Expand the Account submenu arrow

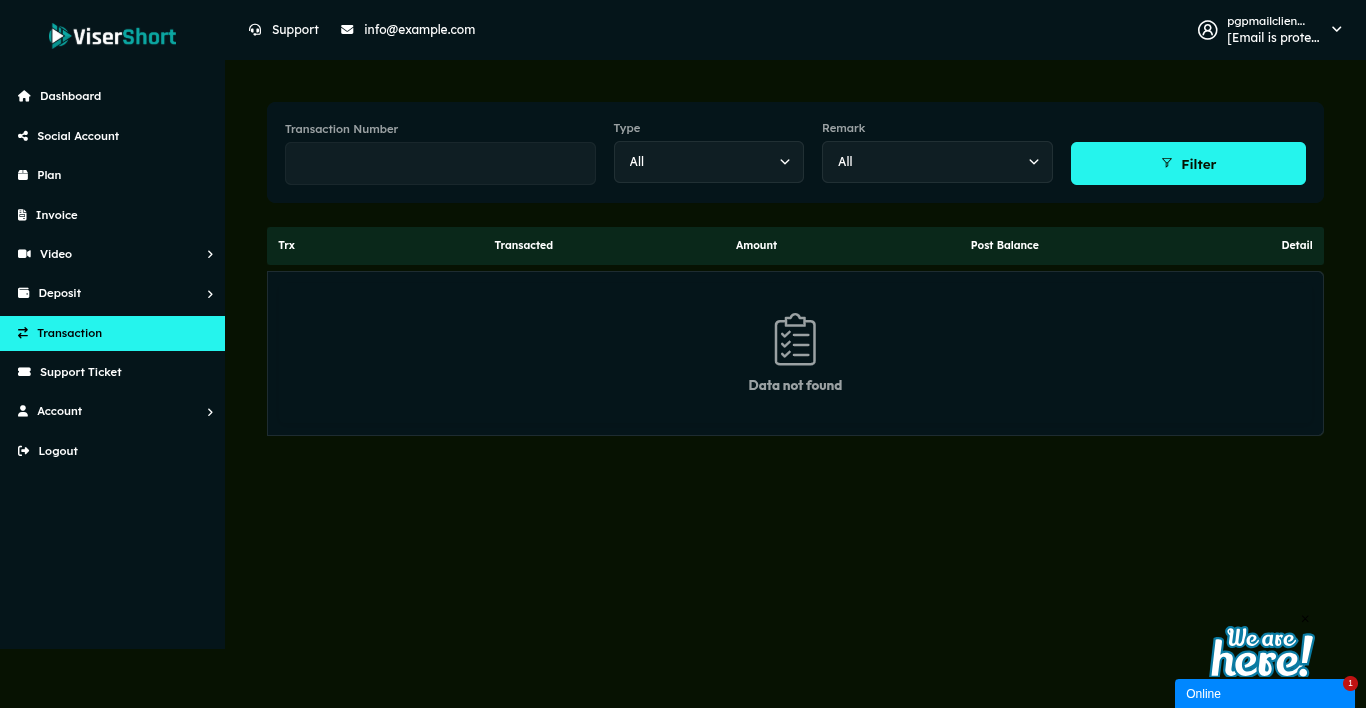tap(210, 412)
